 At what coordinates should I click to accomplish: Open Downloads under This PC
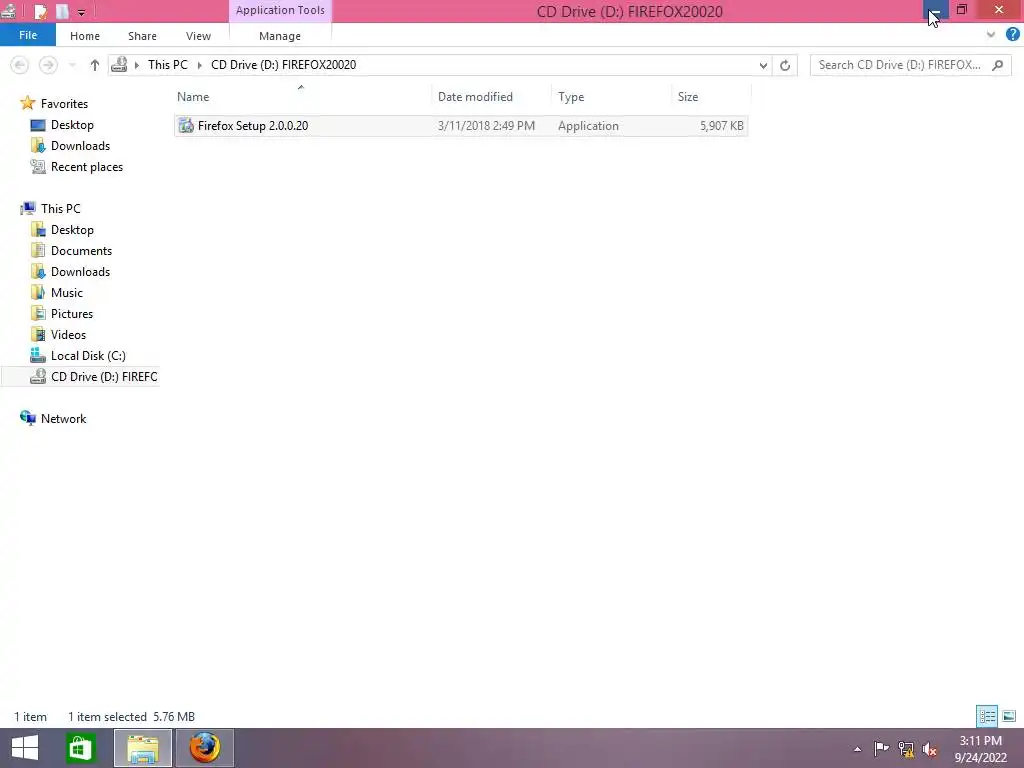tap(80, 272)
